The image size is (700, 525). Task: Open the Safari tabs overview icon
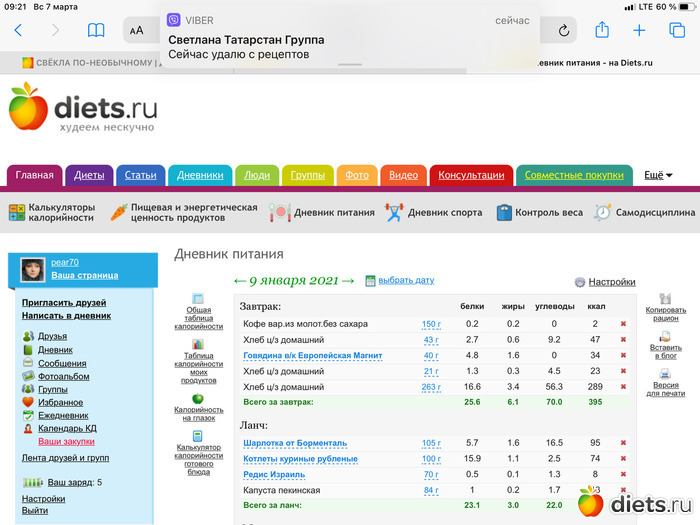point(677,30)
